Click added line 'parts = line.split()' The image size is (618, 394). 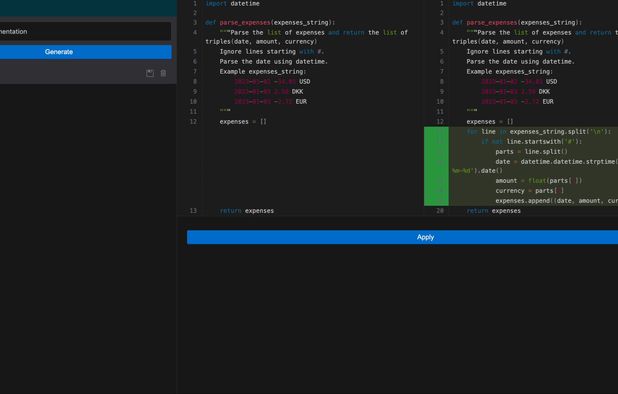click(x=532, y=152)
